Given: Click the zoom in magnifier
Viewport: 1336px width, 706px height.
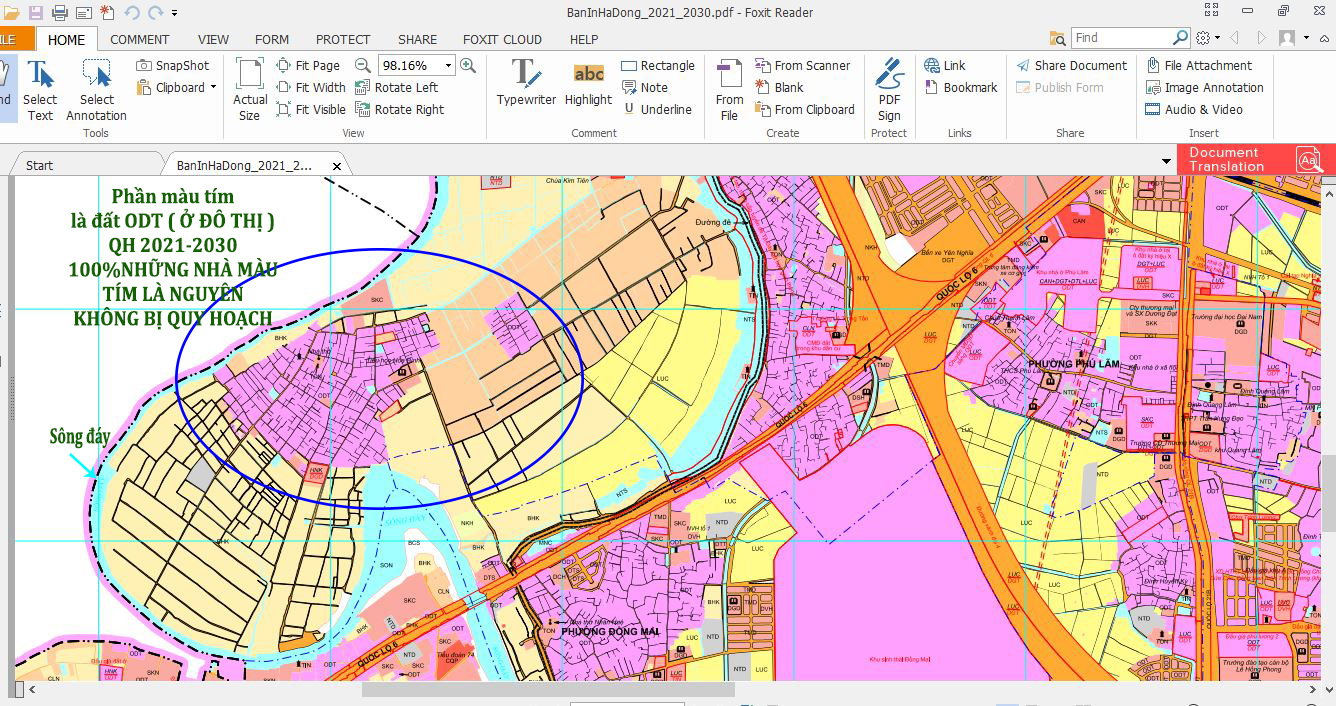Looking at the screenshot, I should 467,65.
